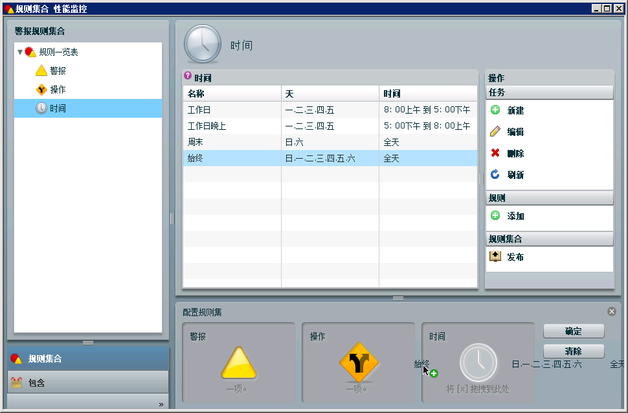This screenshot has height=413, width=628.
Task: Click the blue 刷新 refresh icon
Action: point(495,174)
